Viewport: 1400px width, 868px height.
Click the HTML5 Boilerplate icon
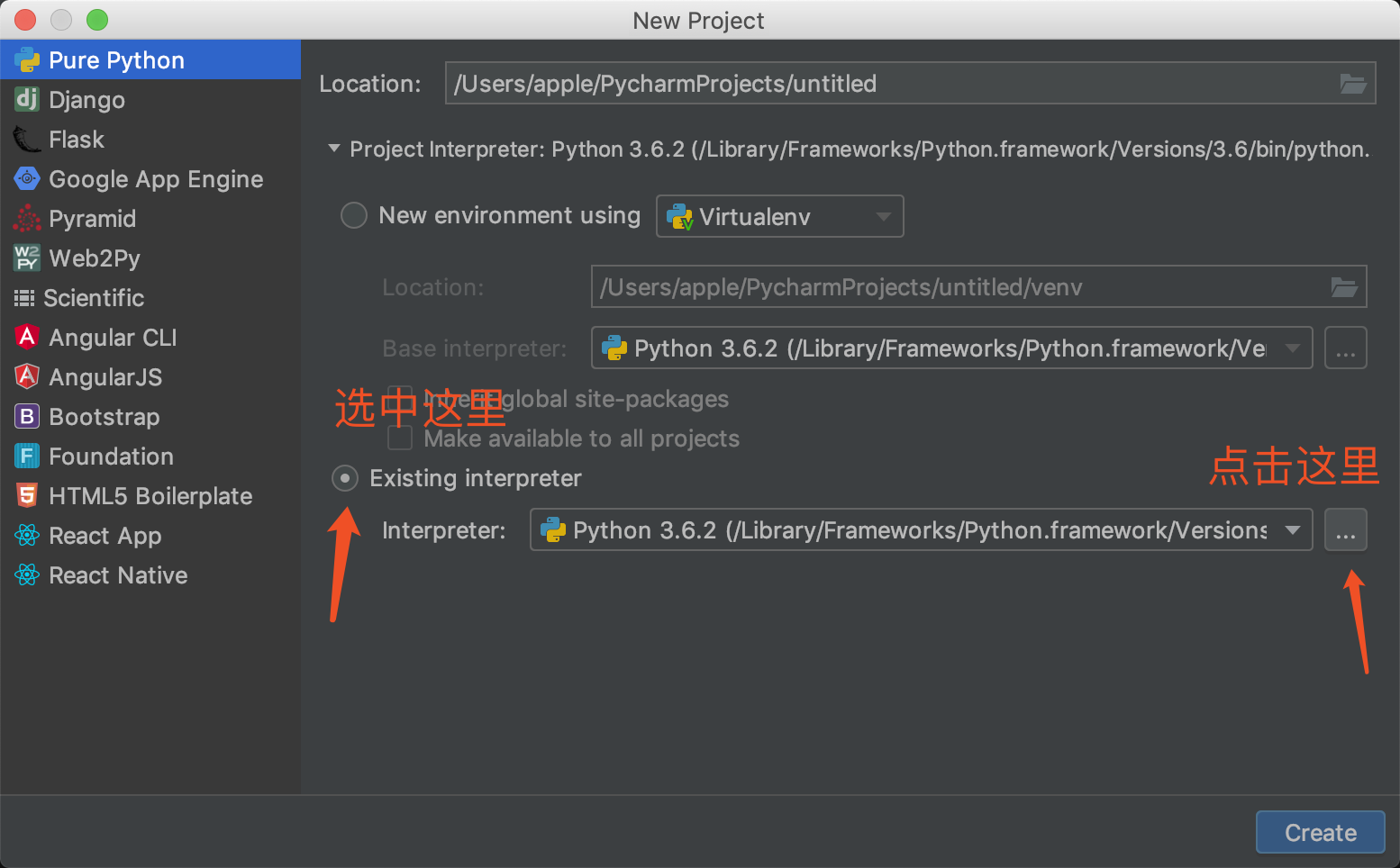[27, 495]
